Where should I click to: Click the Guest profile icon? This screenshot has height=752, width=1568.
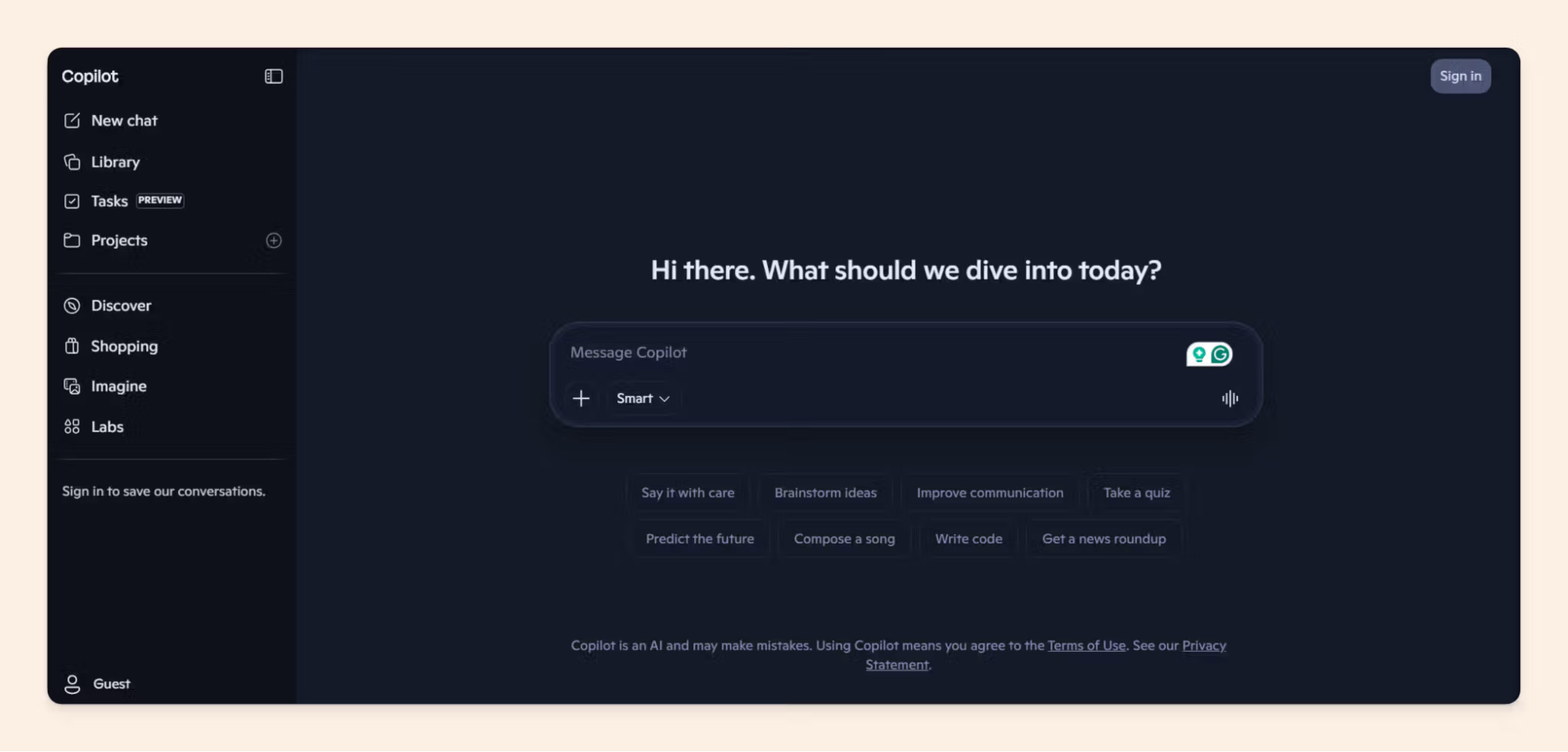(72, 684)
